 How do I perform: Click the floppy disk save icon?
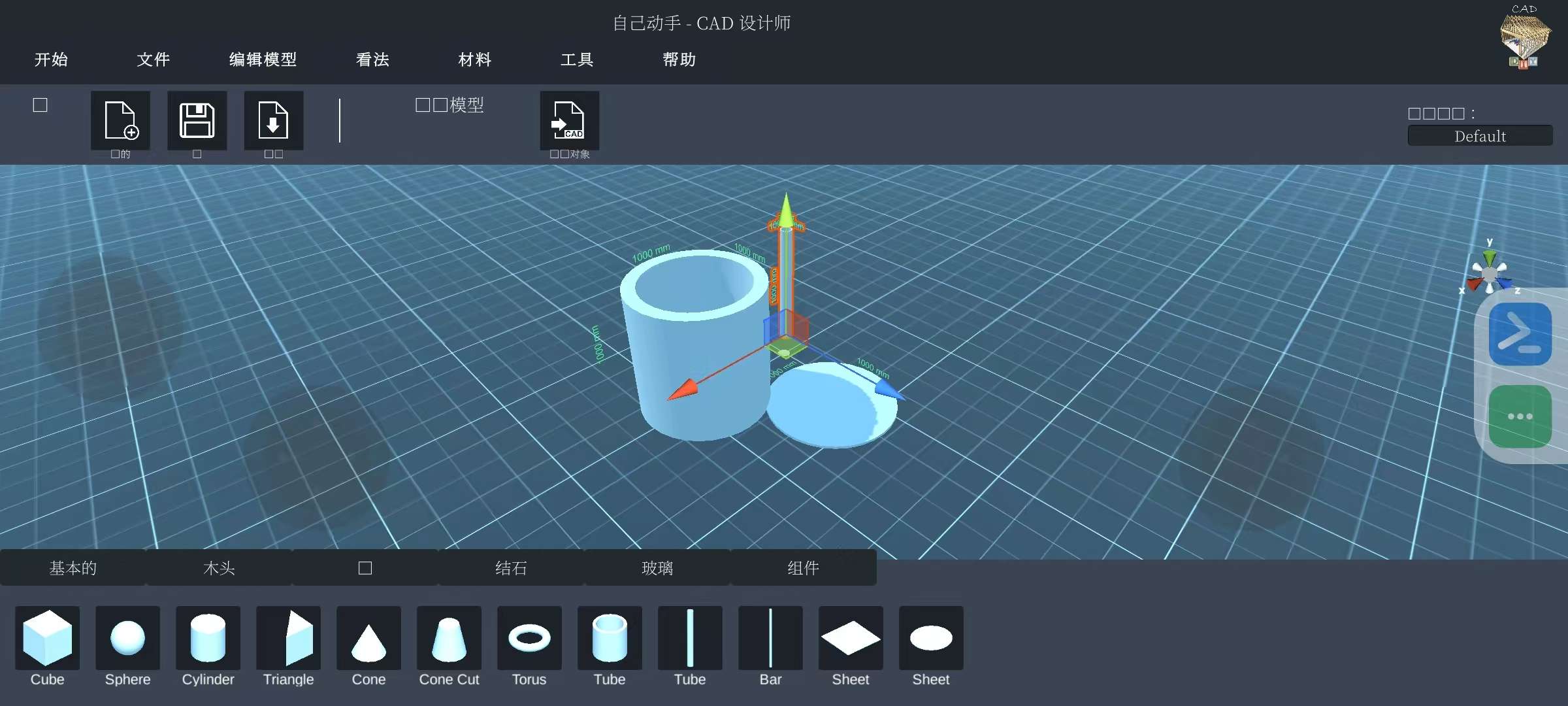(197, 120)
